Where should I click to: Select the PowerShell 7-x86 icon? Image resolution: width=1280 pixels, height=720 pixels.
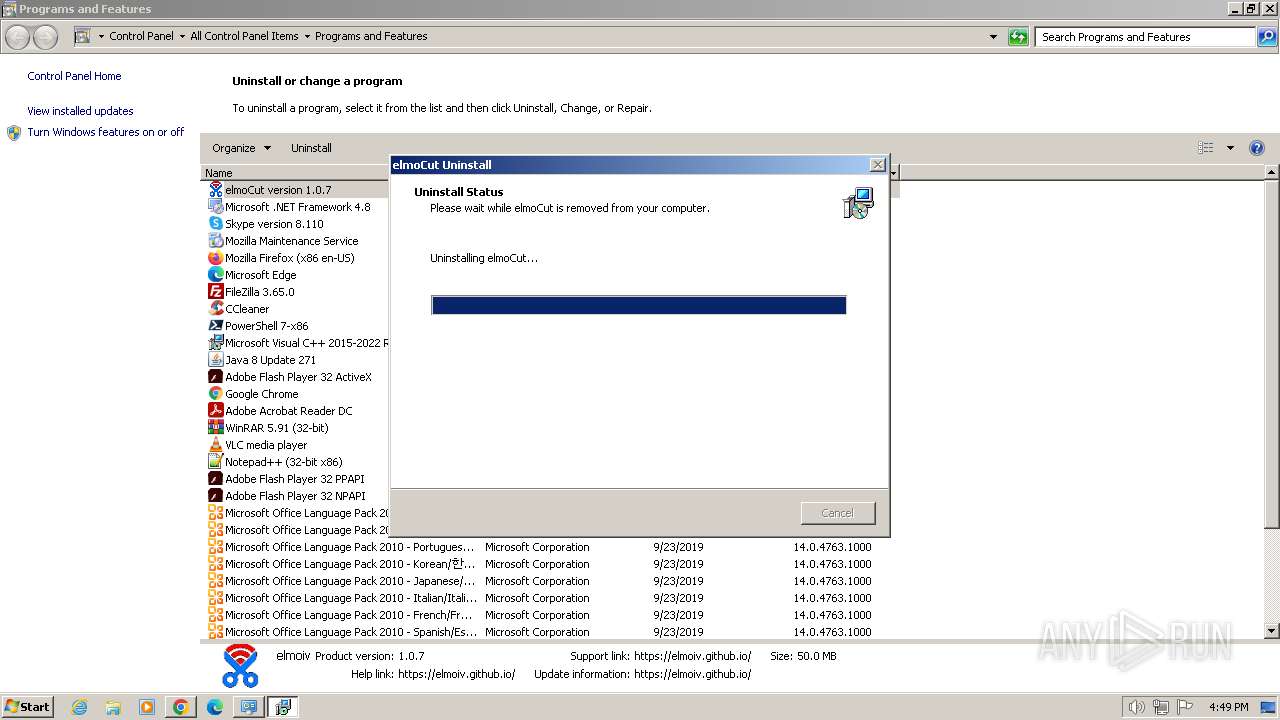click(x=215, y=326)
